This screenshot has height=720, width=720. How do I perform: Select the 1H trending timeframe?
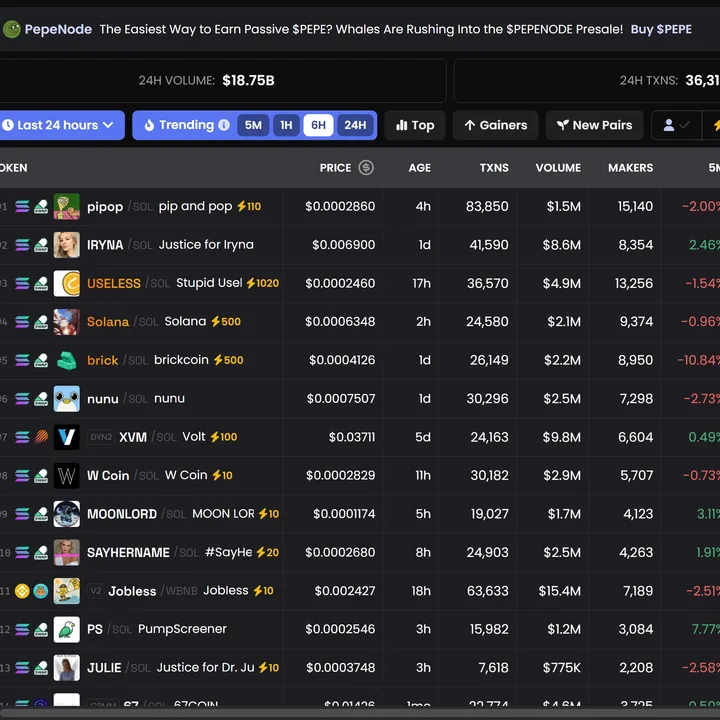click(x=286, y=125)
